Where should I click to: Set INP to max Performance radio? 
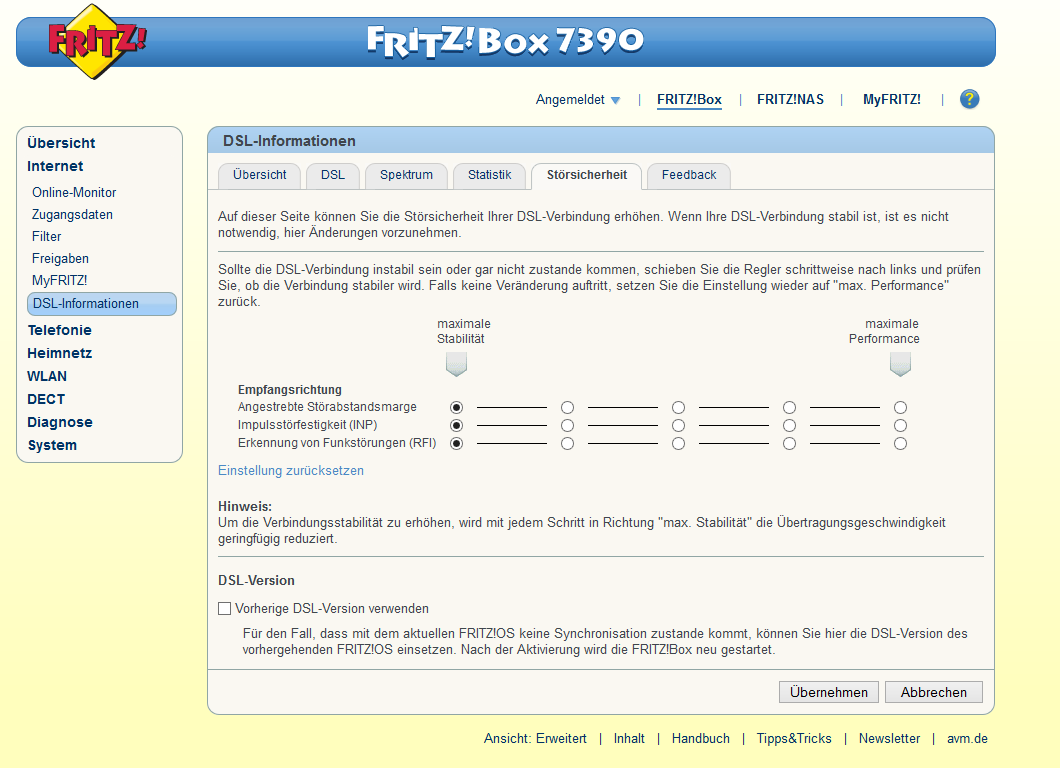point(900,425)
